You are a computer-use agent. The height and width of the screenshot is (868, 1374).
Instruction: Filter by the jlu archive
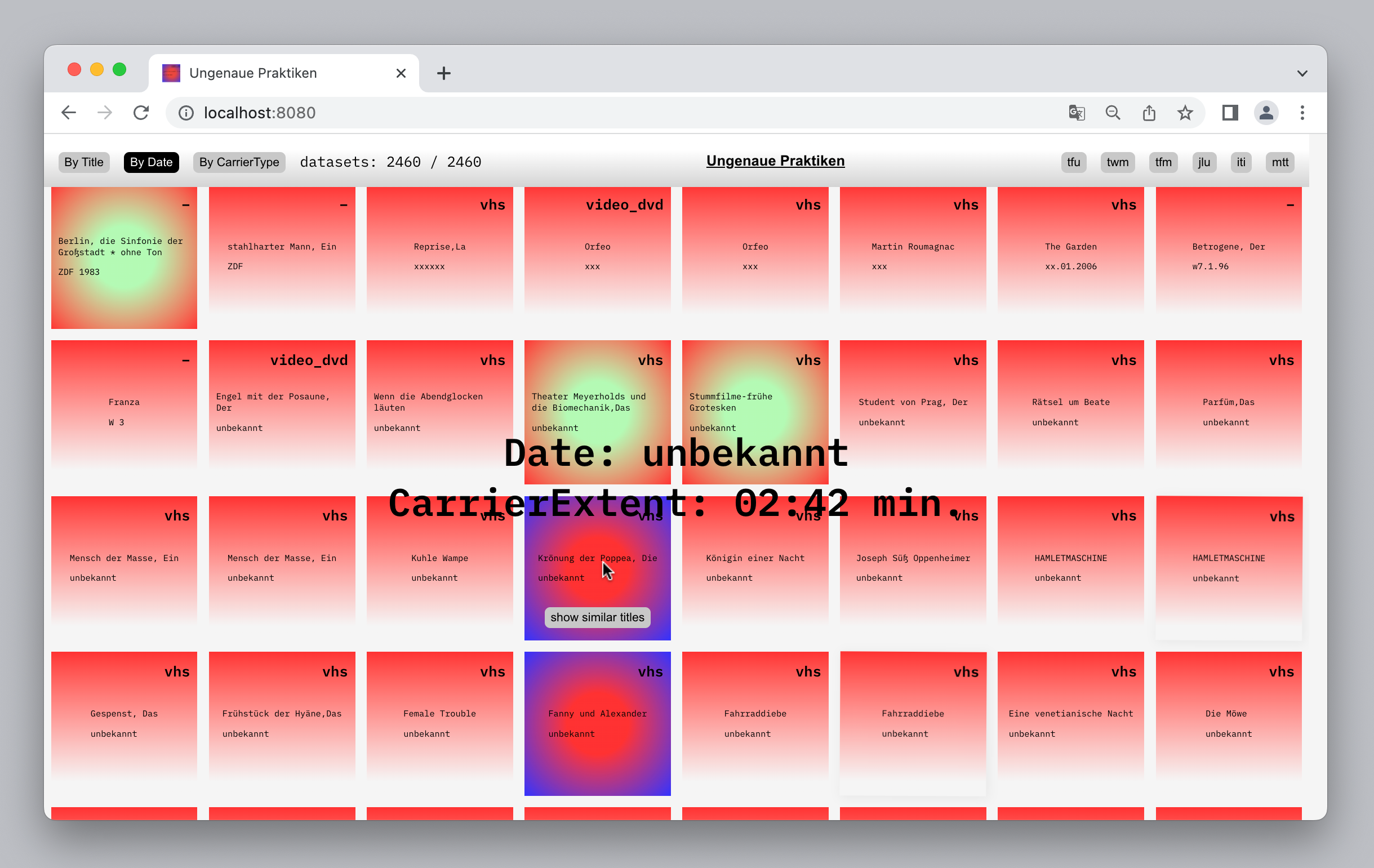1204,162
